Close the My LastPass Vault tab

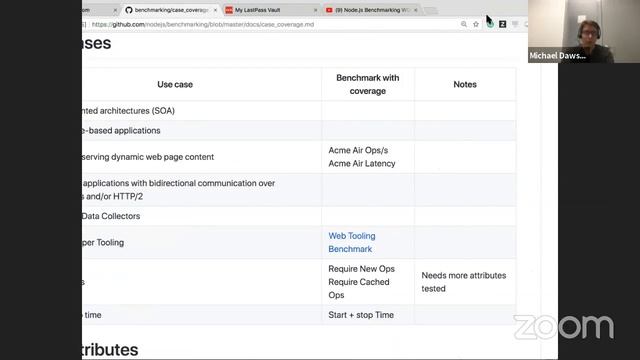point(316,10)
